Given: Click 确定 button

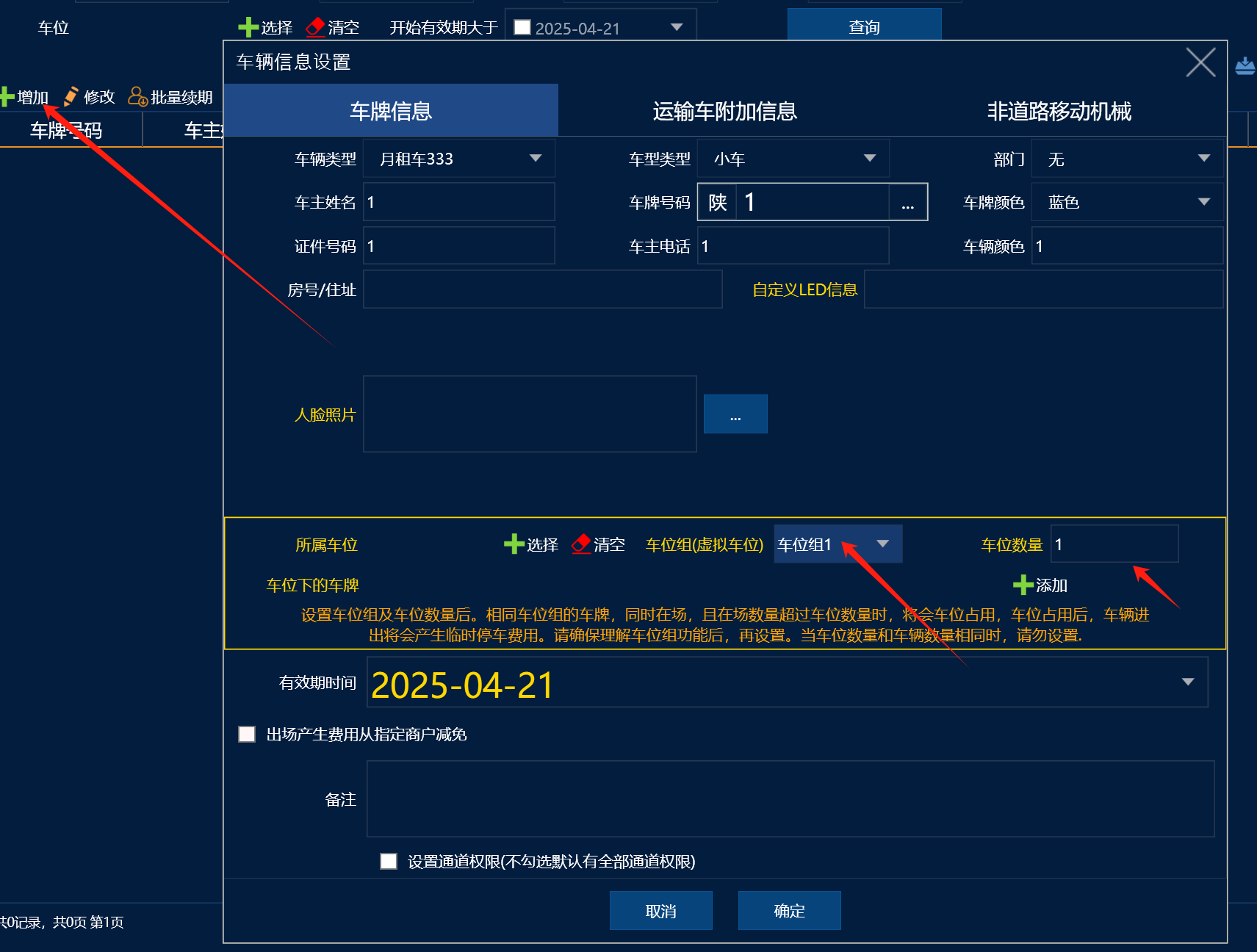Looking at the screenshot, I should pyautogui.click(x=789, y=911).
